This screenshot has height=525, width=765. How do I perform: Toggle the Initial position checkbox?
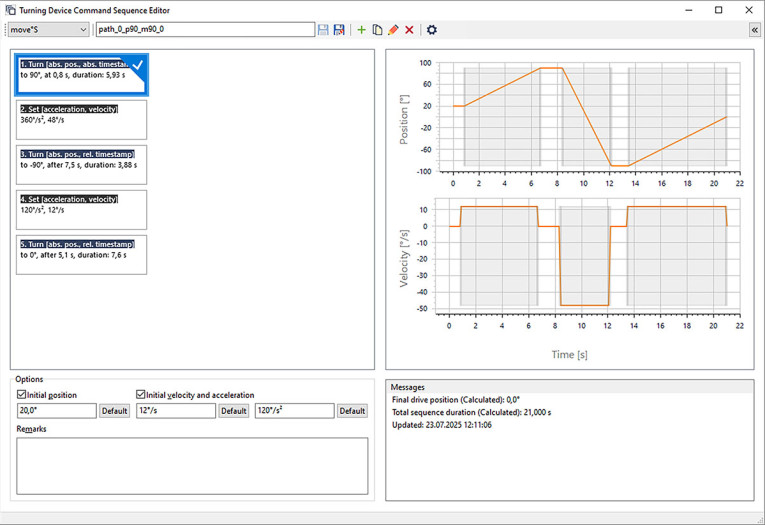(x=23, y=395)
